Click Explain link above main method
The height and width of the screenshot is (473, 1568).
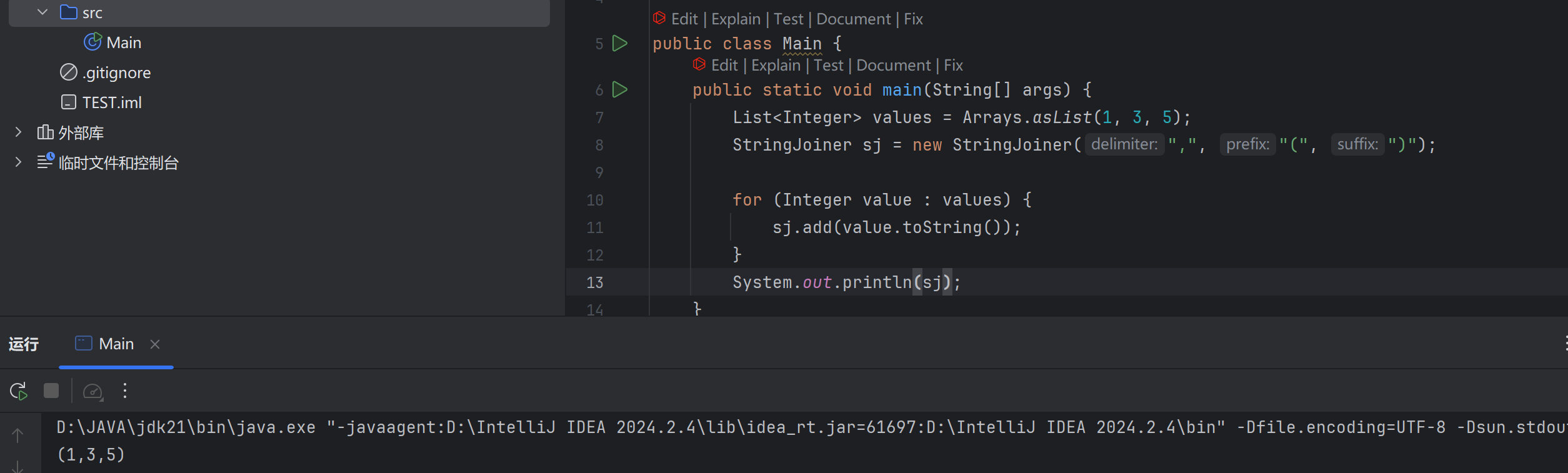point(776,66)
